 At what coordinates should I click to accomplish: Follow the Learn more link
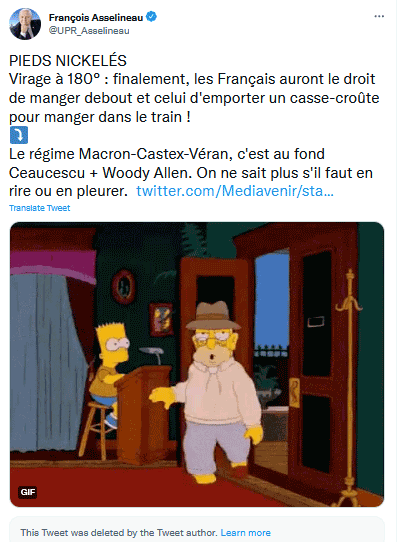245,533
